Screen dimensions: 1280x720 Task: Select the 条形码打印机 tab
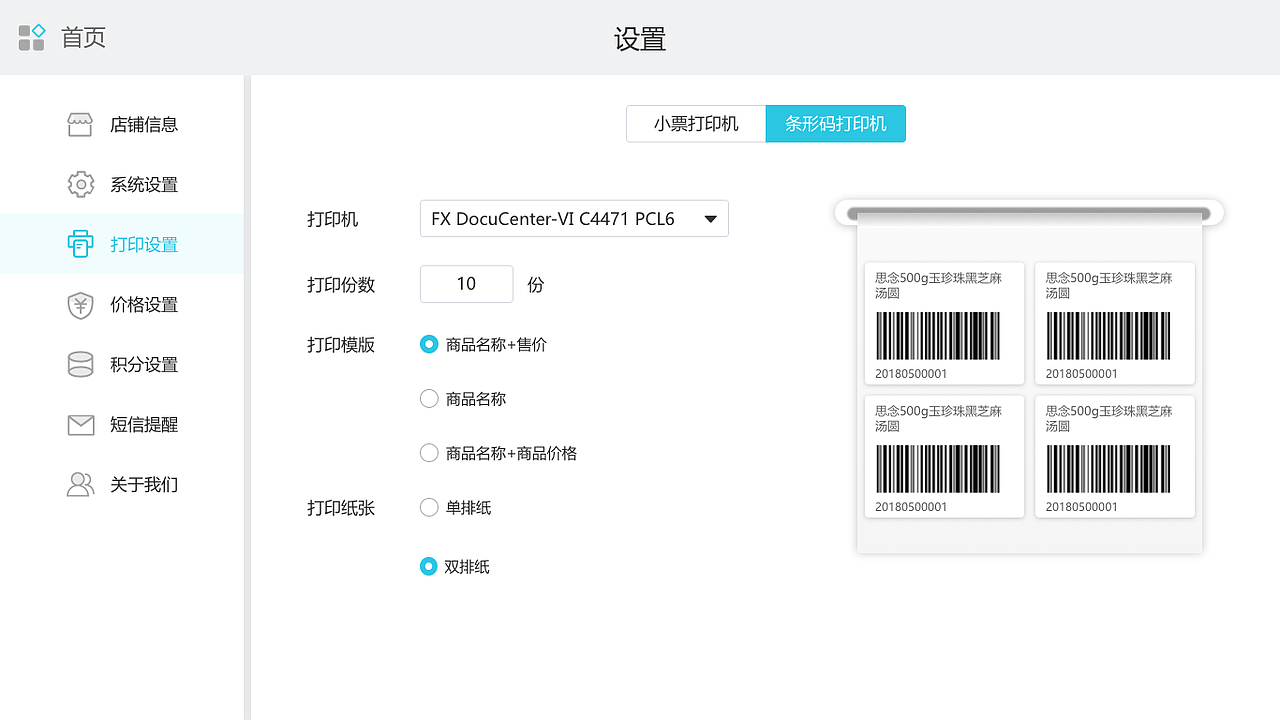tap(836, 124)
